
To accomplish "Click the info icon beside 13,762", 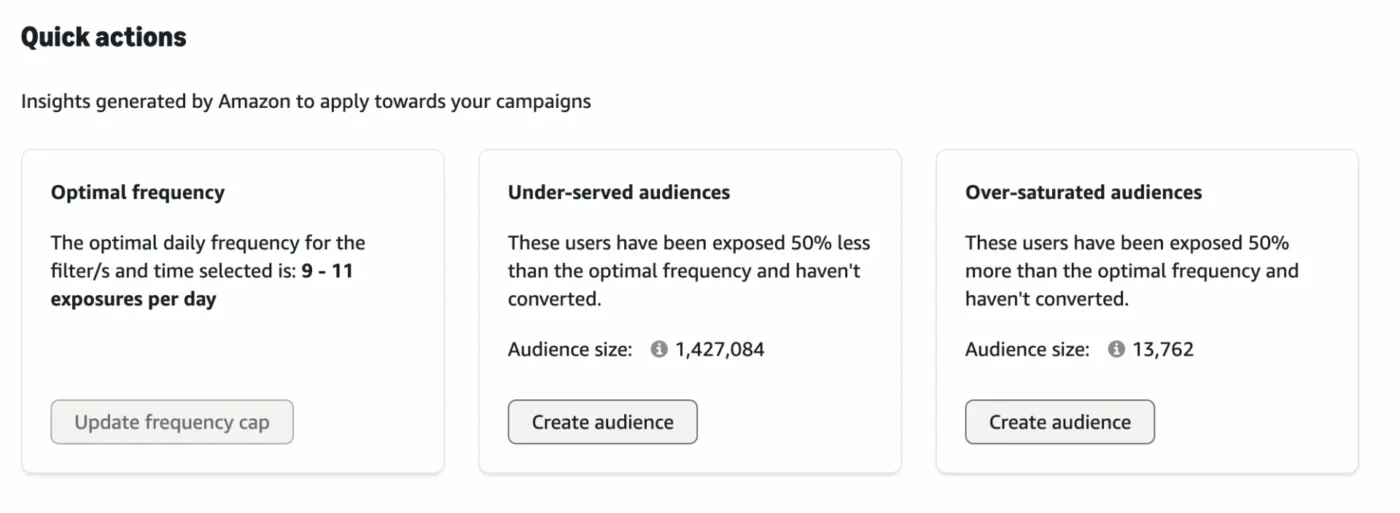I will point(1116,350).
